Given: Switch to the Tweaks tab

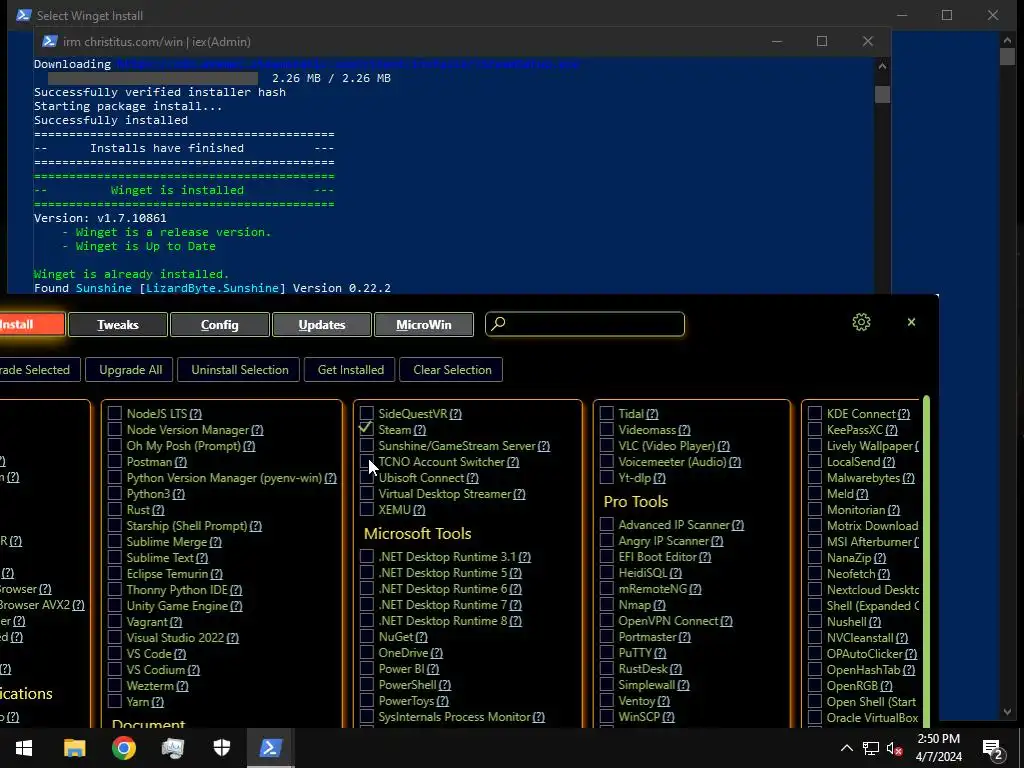Looking at the screenshot, I should click(118, 325).
